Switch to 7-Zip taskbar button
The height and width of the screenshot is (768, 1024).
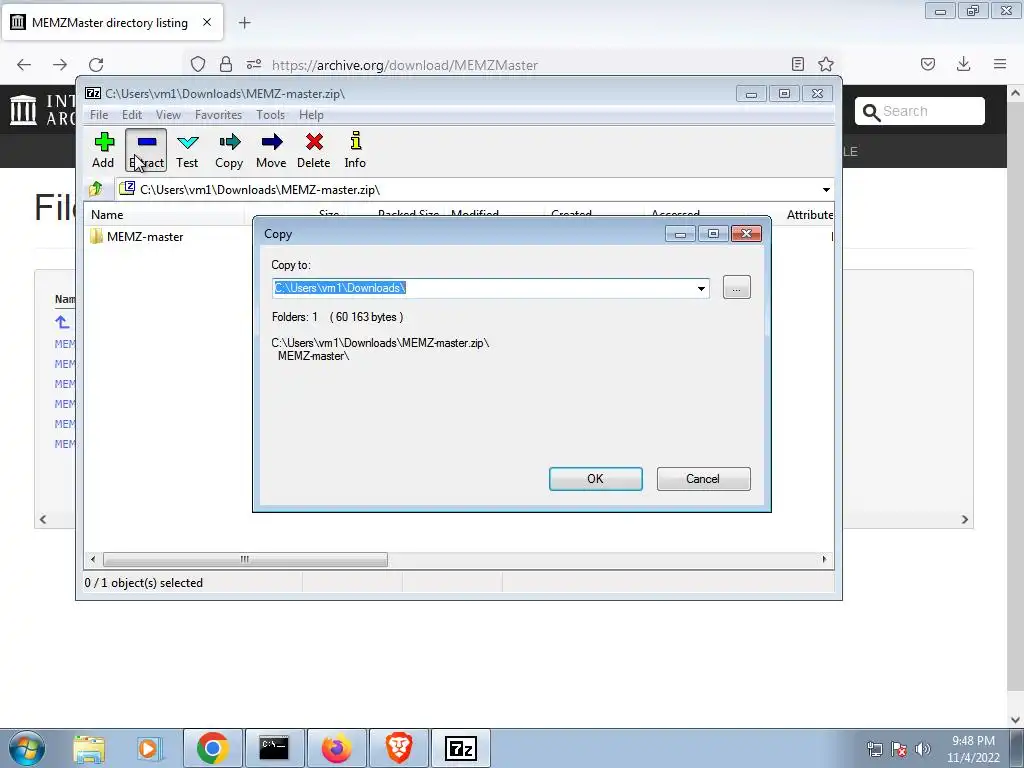coord(460,748)
